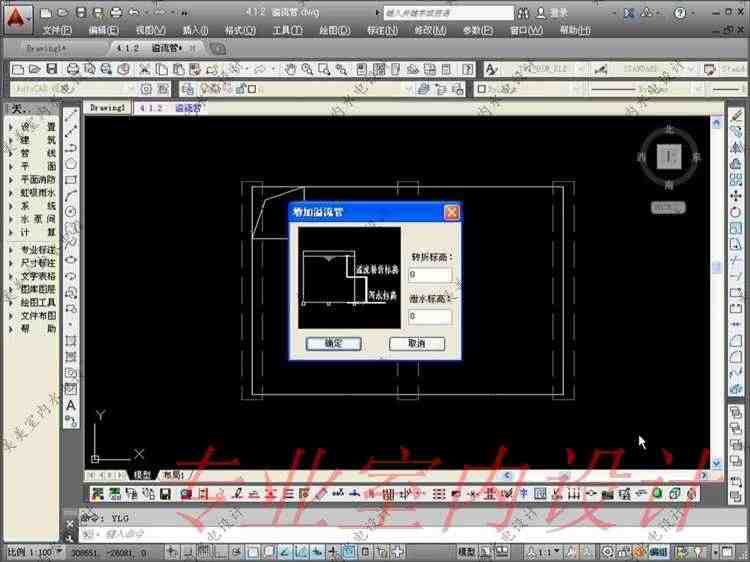
Task: Open the Layer Properties Manager icon
Action: coord(188,89)
